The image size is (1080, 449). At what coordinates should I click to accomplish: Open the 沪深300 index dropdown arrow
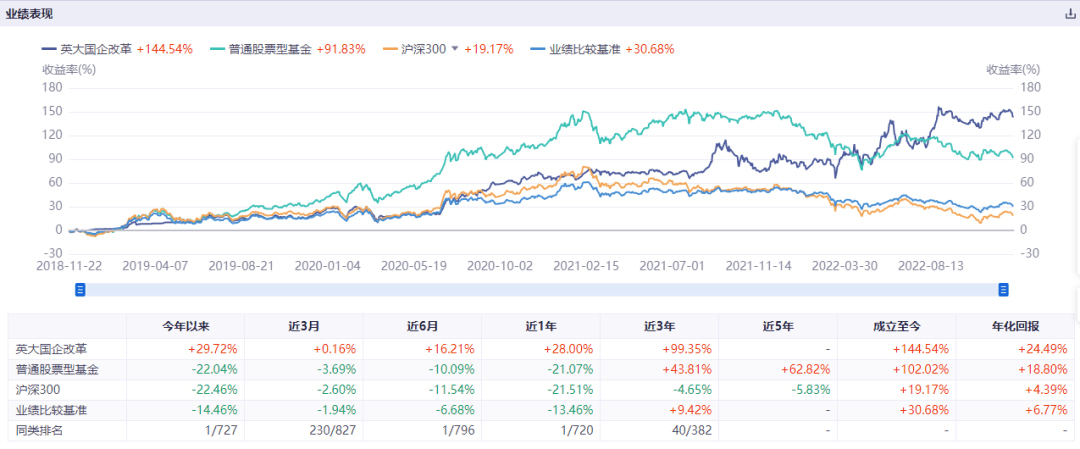tap(455, 48)
